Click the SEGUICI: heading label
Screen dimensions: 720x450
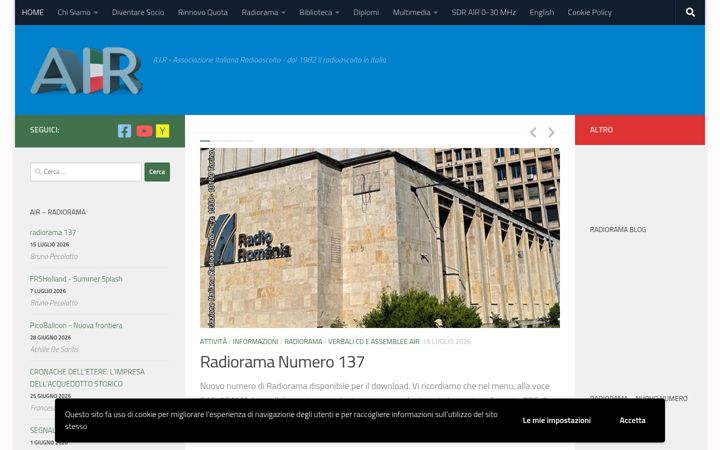(x=45, y=130)
